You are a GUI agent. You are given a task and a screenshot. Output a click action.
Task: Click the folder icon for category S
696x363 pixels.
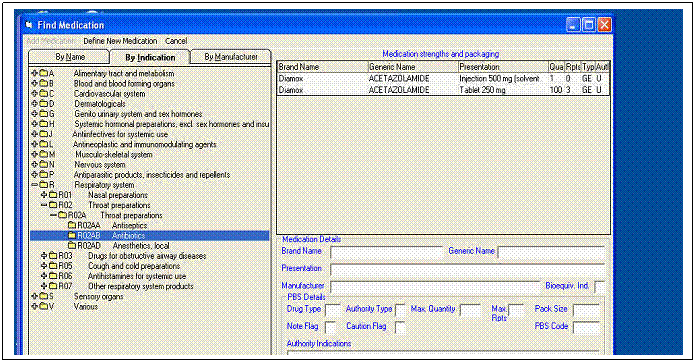click(44, 296)
